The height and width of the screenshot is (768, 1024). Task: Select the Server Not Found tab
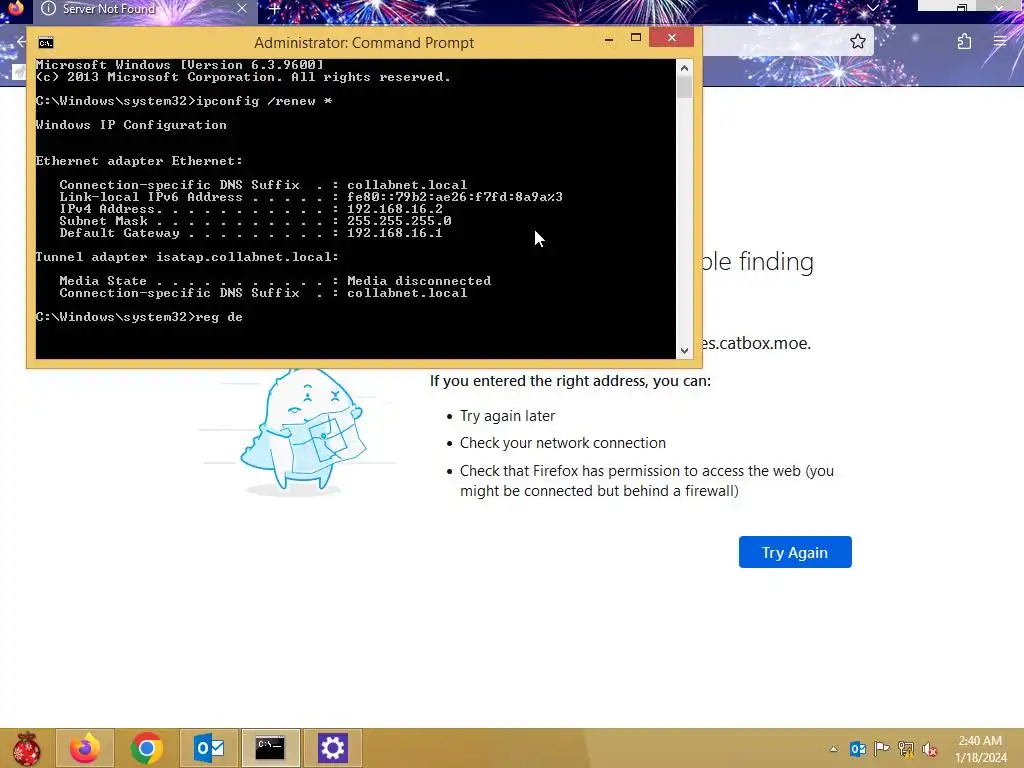[144, 9]
